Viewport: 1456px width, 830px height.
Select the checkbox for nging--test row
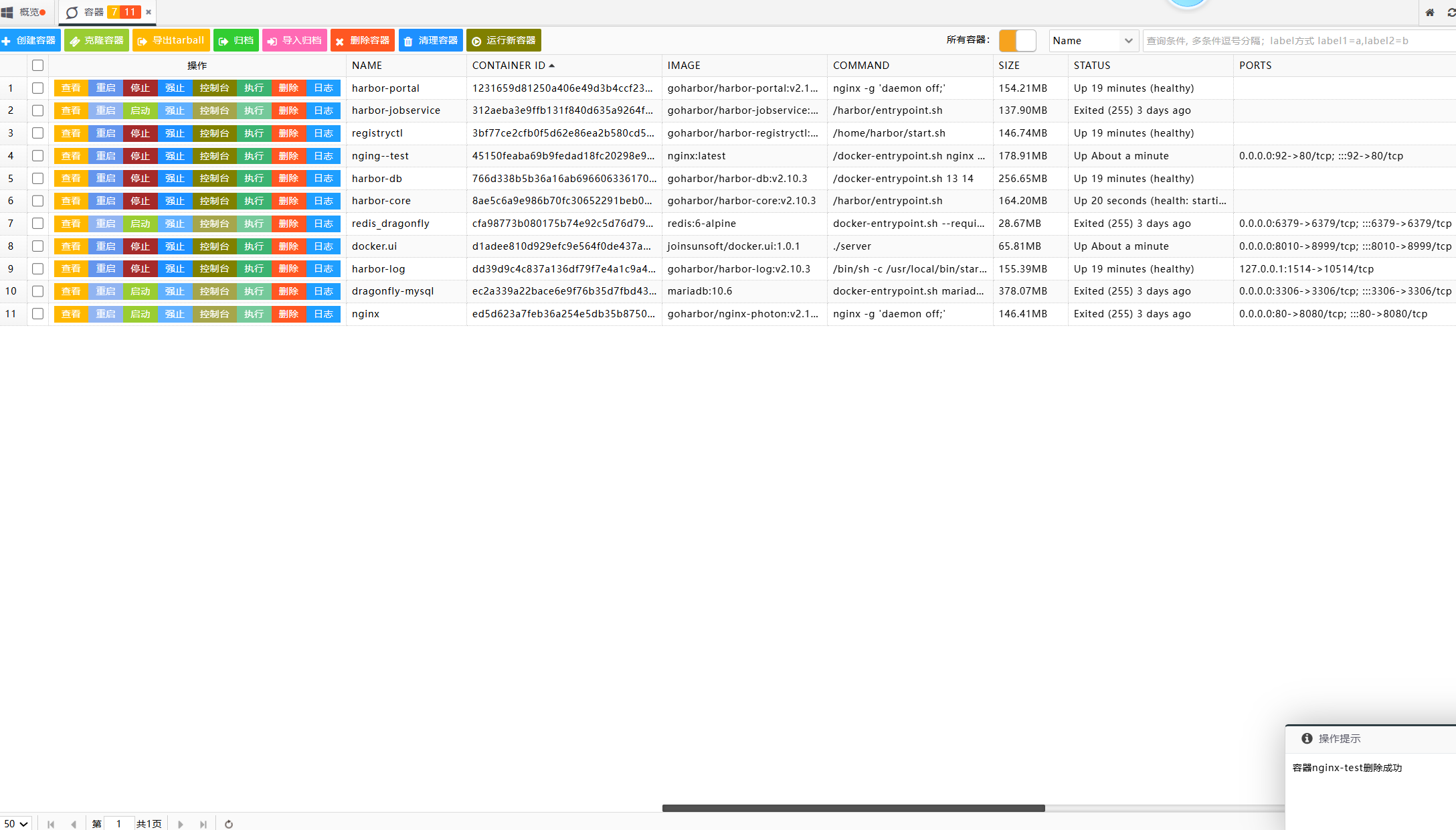(x=37, y=156)
